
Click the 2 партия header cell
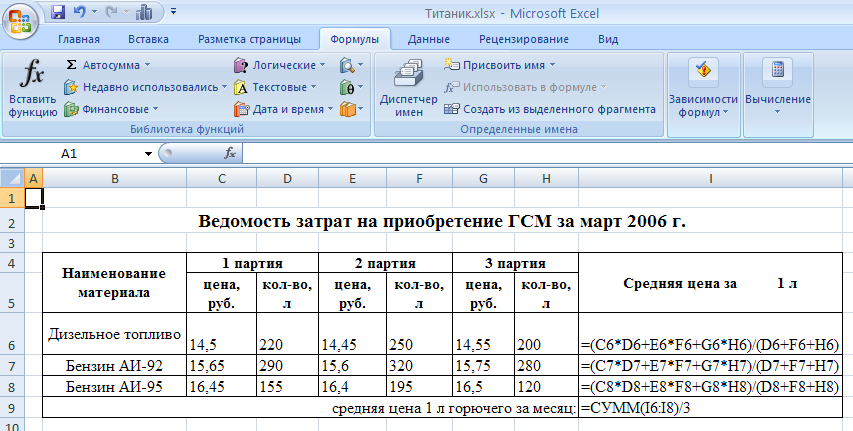[x=385, y=263]
